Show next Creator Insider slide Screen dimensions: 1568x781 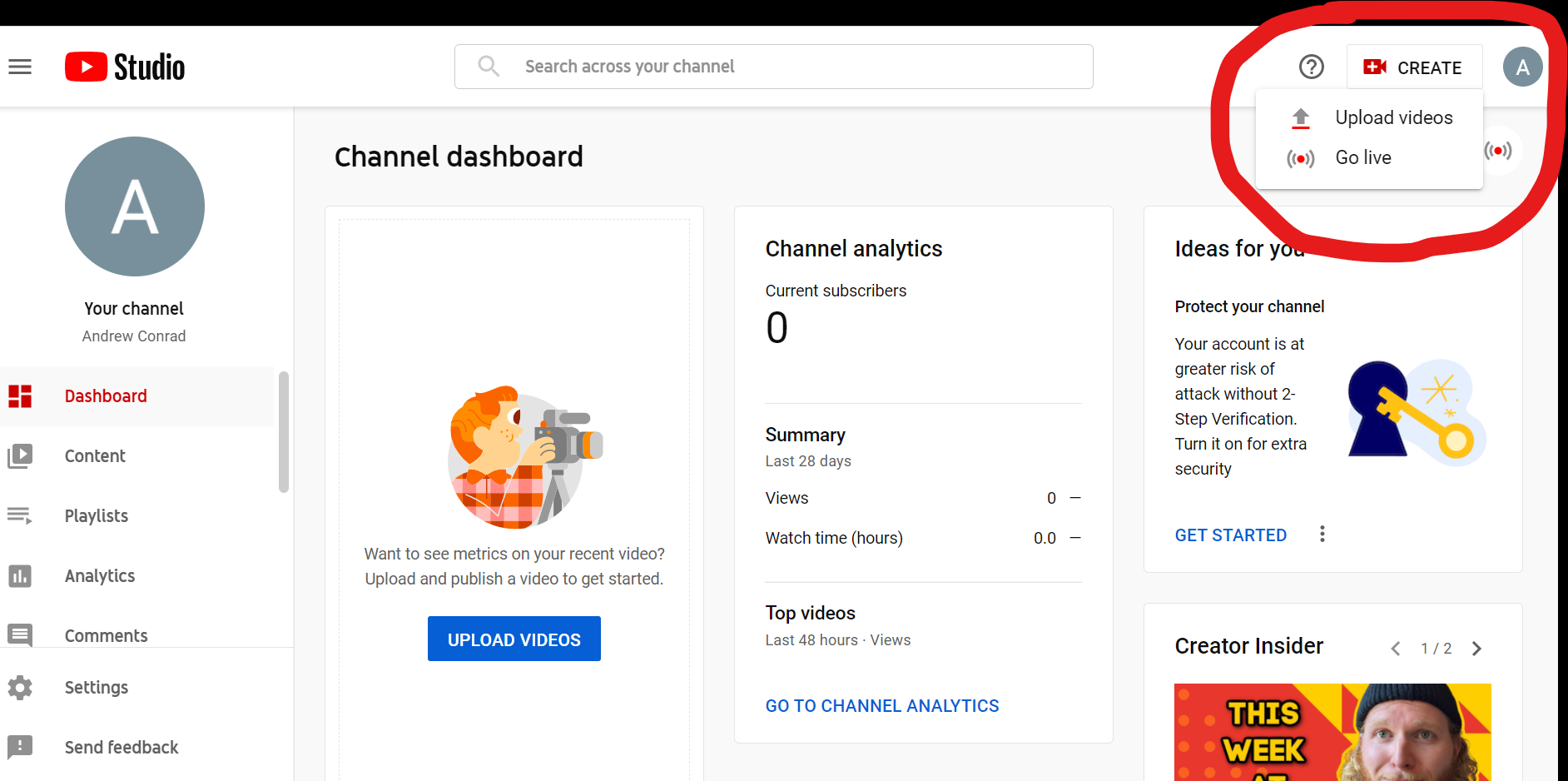pyautogui.click(x=1476, y=649)
